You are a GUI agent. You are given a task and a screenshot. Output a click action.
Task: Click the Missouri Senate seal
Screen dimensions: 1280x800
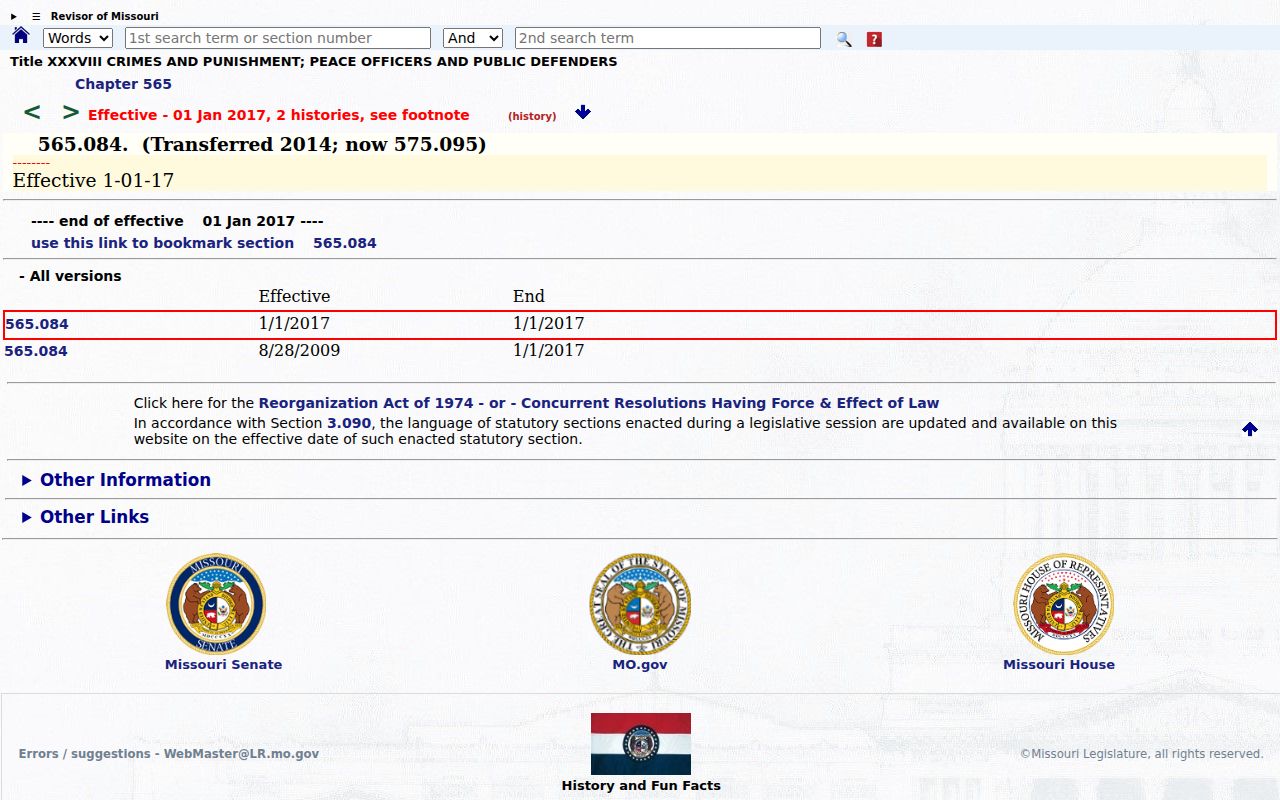(x=216, y=604)
